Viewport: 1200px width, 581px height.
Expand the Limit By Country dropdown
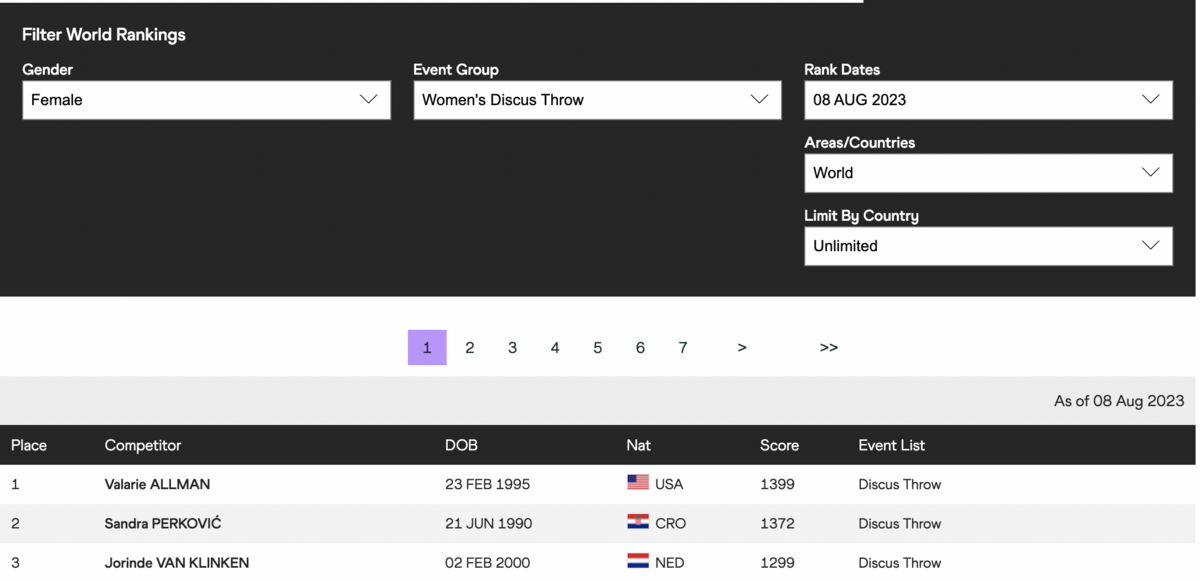point(988,246)
